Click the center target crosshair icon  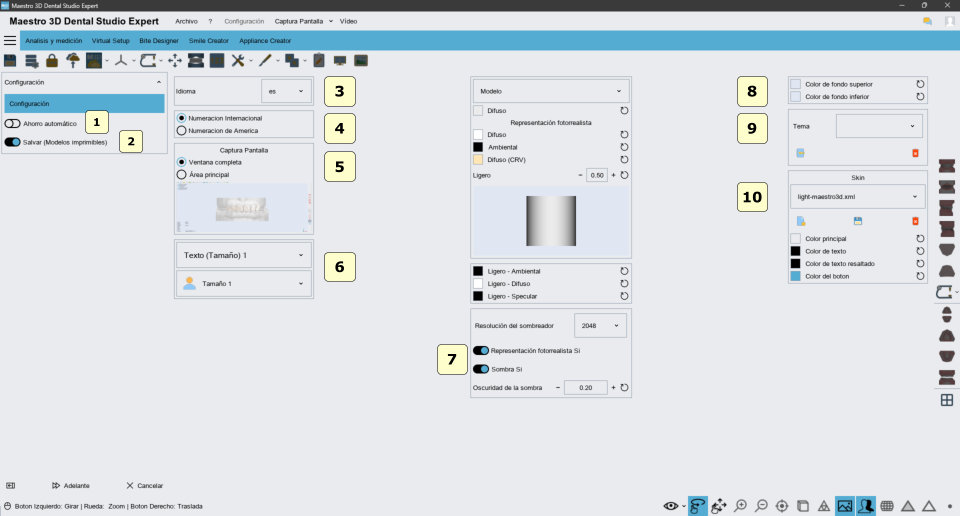tap(782, 506)
